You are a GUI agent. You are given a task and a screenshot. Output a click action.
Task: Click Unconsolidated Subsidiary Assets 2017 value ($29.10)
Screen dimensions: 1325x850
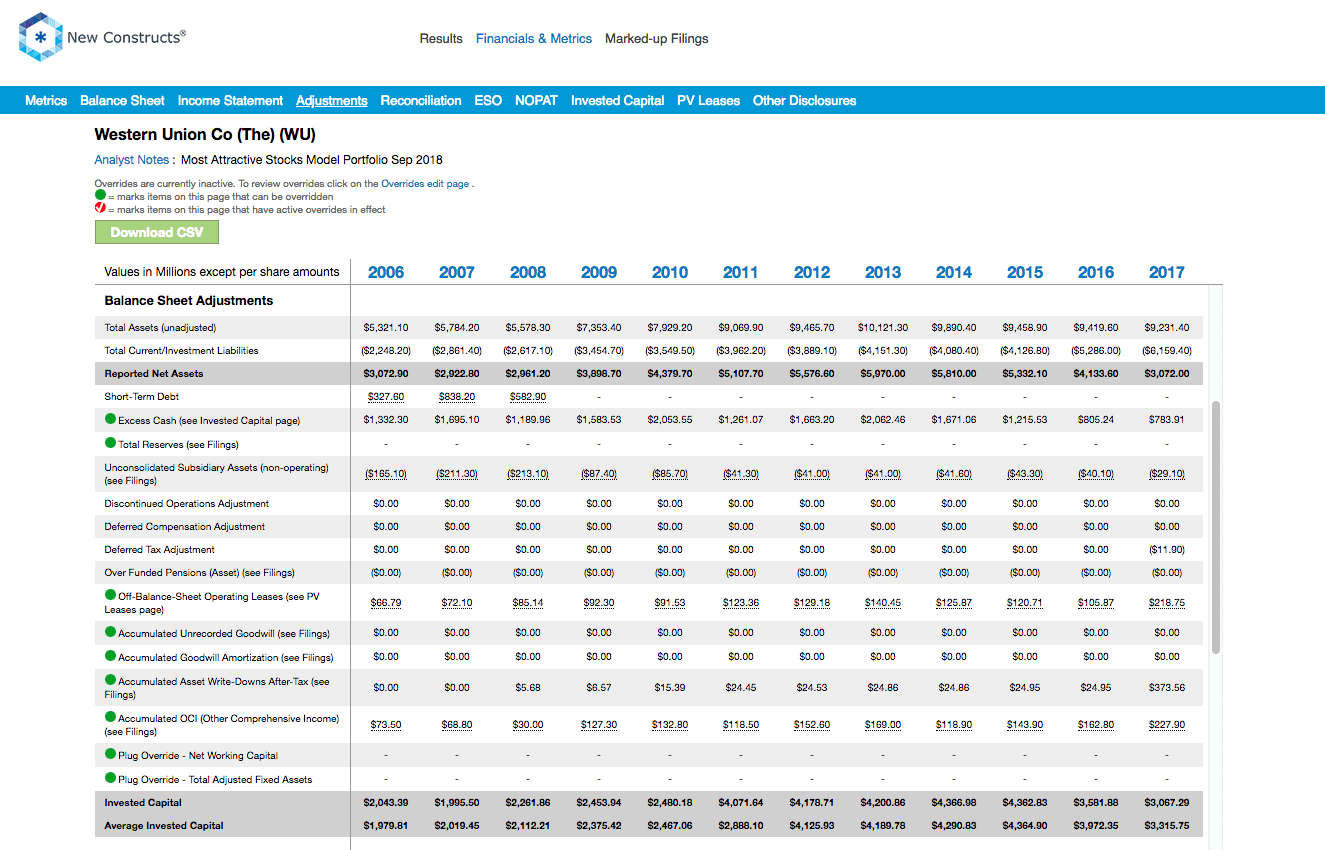(x=1167, y=474)
